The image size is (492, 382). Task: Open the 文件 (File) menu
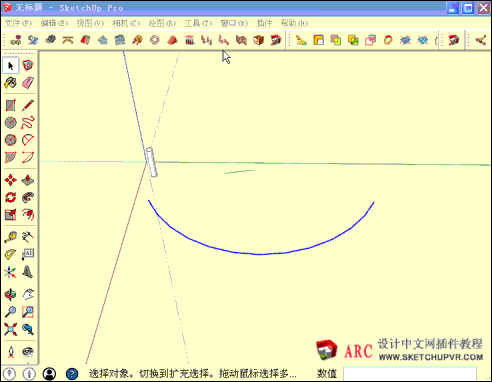18,23
